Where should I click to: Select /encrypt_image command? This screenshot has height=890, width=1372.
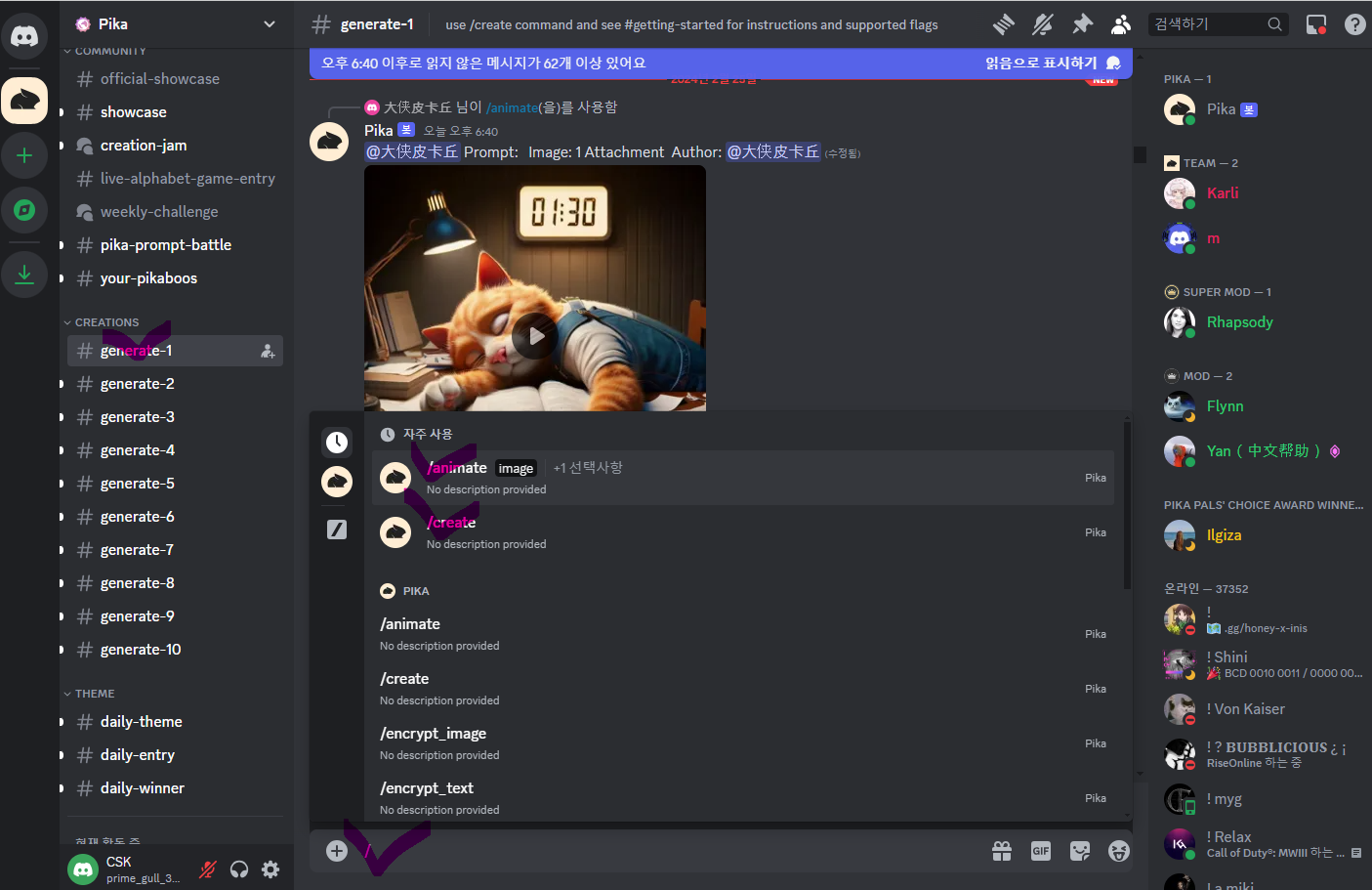[743, 743]
